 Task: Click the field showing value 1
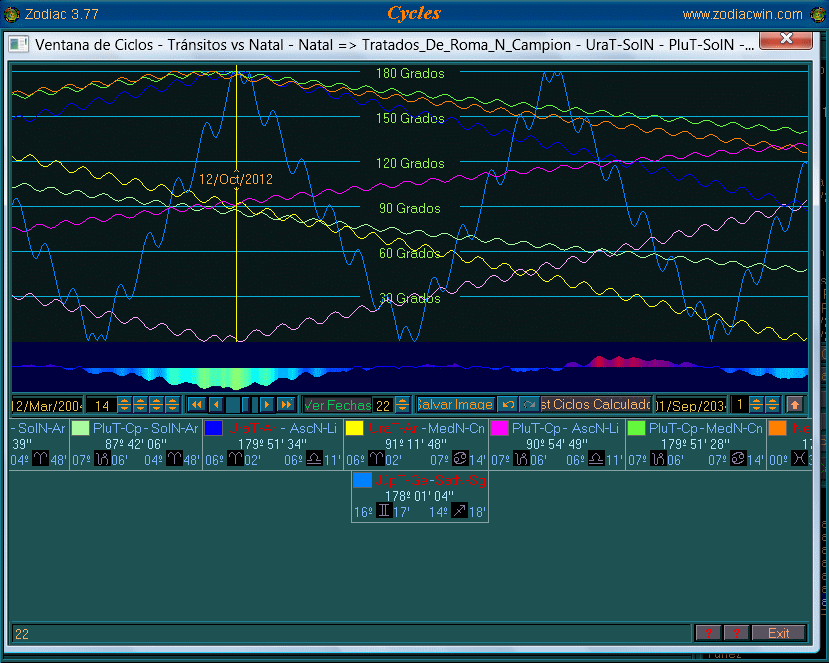[x=741, y=406]
